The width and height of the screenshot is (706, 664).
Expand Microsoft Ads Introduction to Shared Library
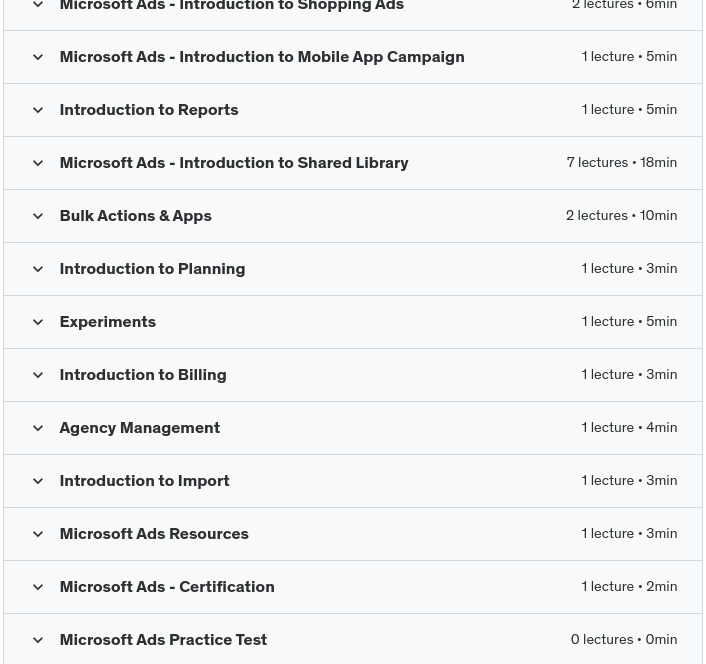[x=38, y=163]
